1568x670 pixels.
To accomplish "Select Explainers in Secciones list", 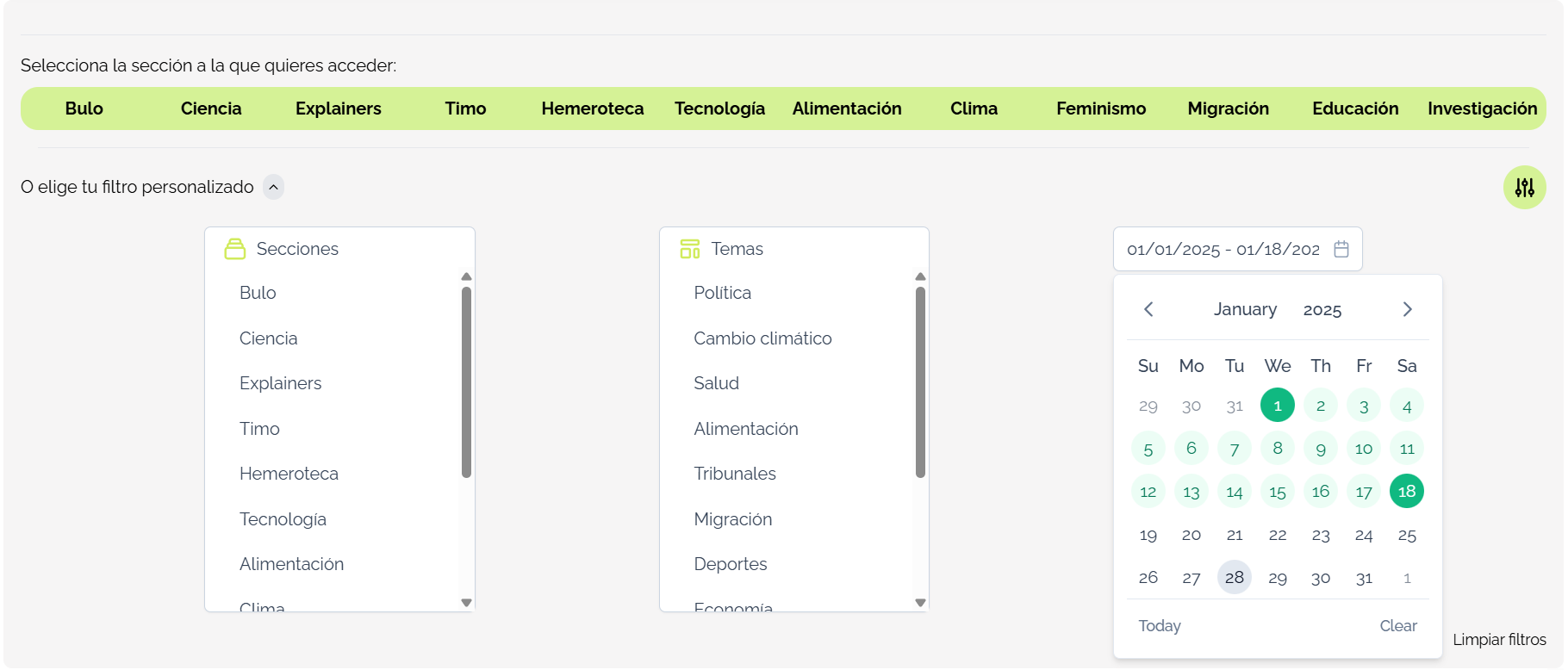I will point(280,383).
